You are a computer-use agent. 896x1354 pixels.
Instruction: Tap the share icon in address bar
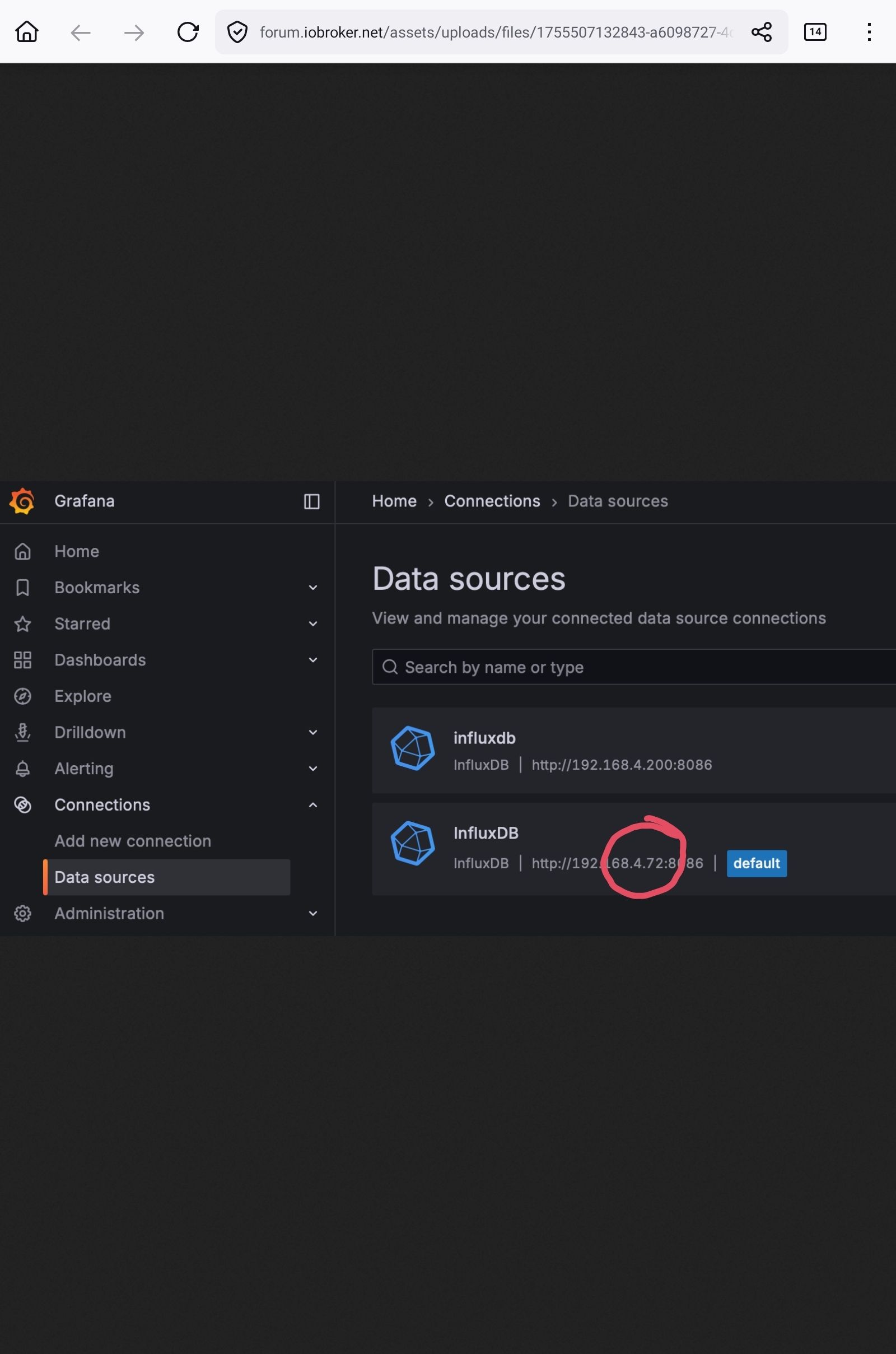(x=761, y=32)
